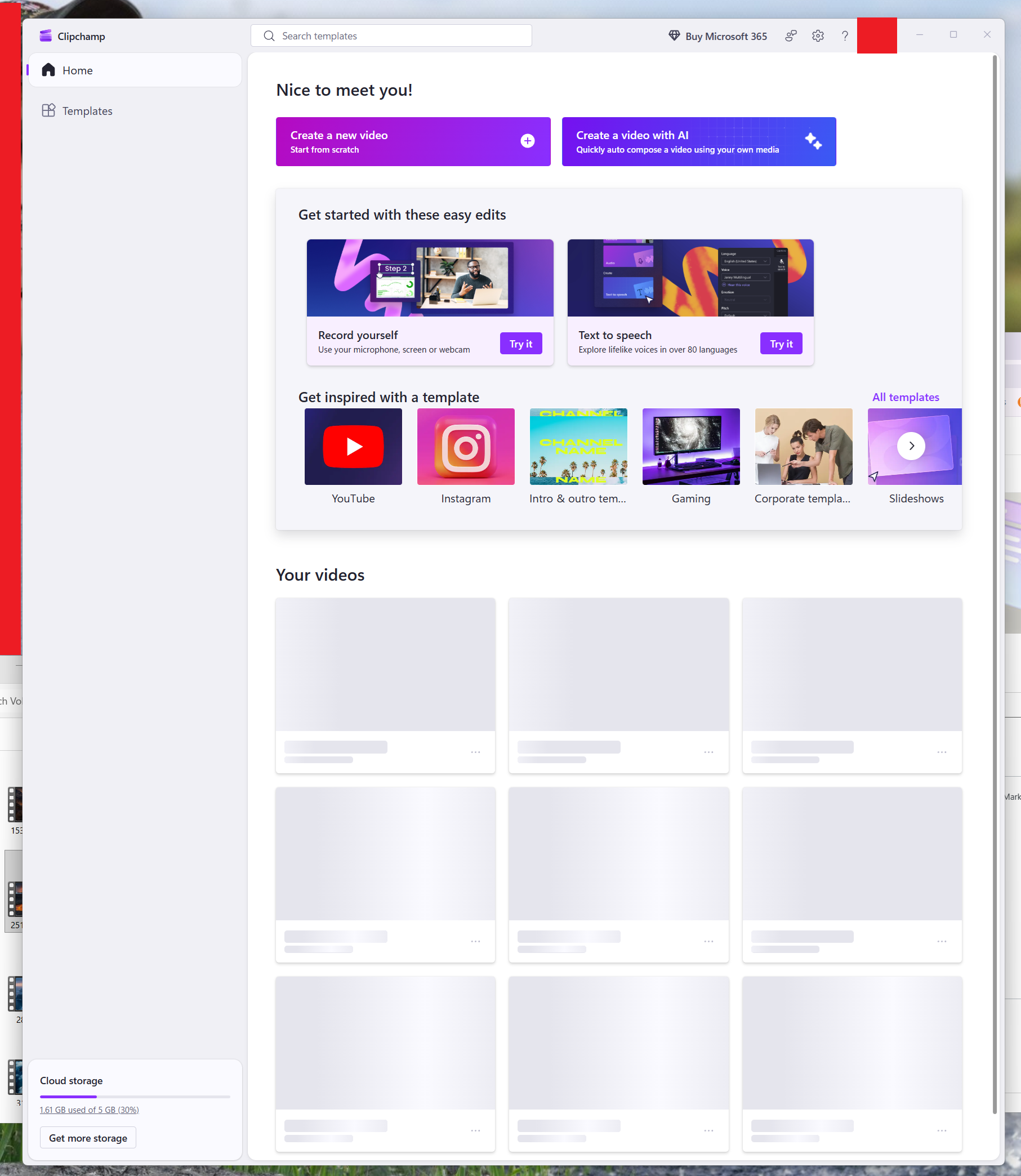Open the 1.61 GB used of 5 GB link
Viewport: 1021px width, 1176px height.
click(90, 1110)
